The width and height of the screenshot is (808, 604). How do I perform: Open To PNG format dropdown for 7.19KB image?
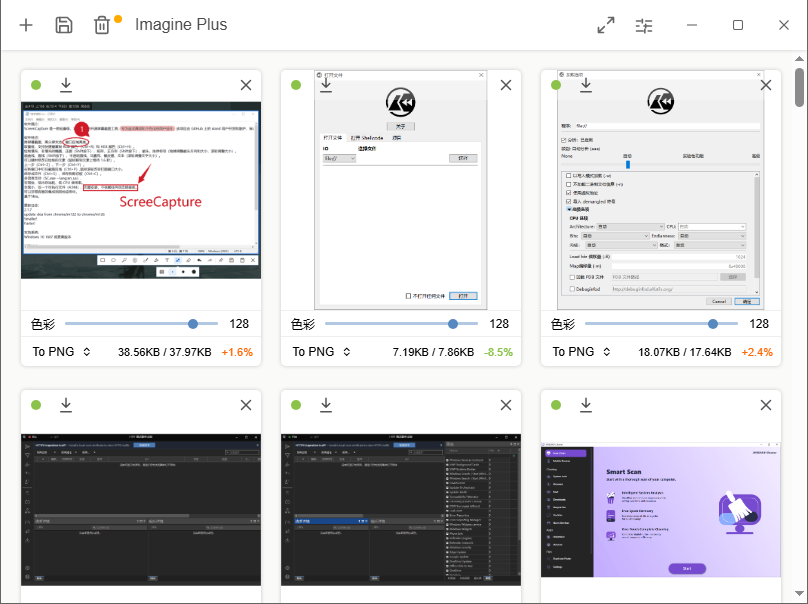point(322,352)
